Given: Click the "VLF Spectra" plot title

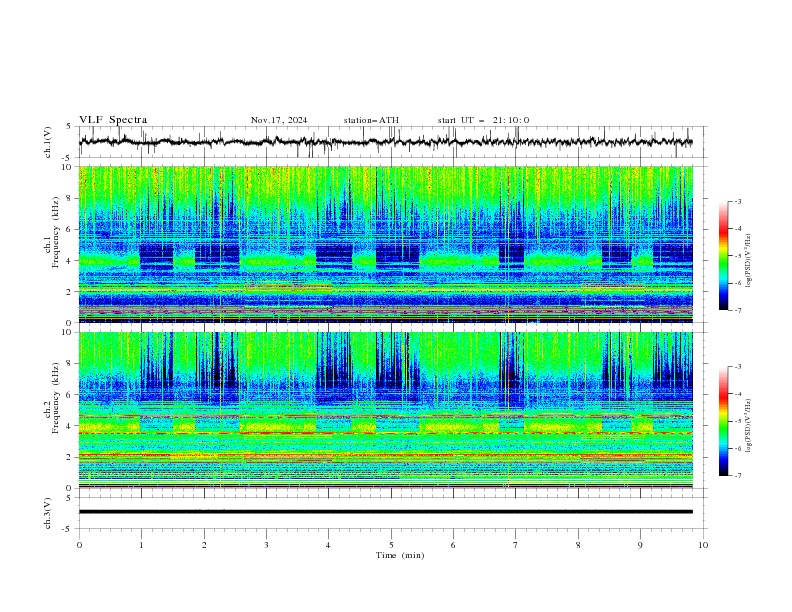Looking at the screenshot, I should [113, 120].
